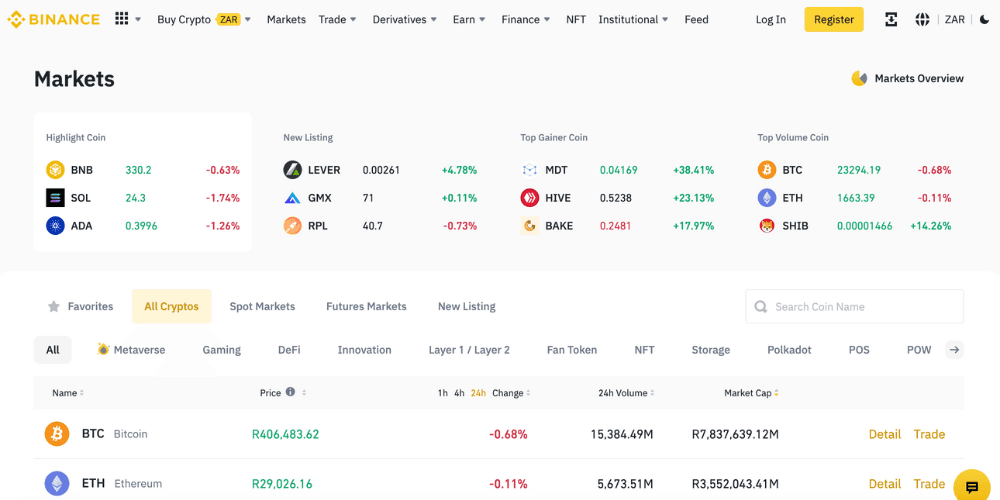Open Markets Overview pie icon

(x=859, y=78)
